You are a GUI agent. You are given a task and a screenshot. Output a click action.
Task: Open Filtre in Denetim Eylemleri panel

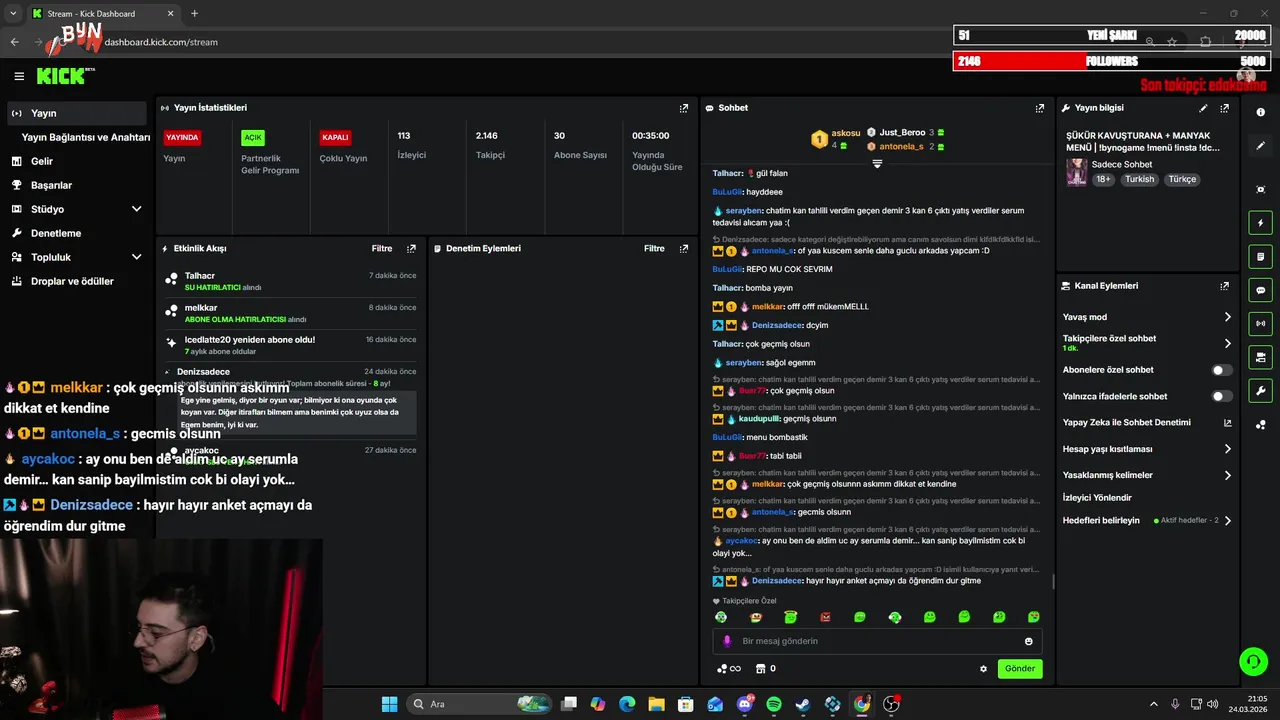click(654, 248)
